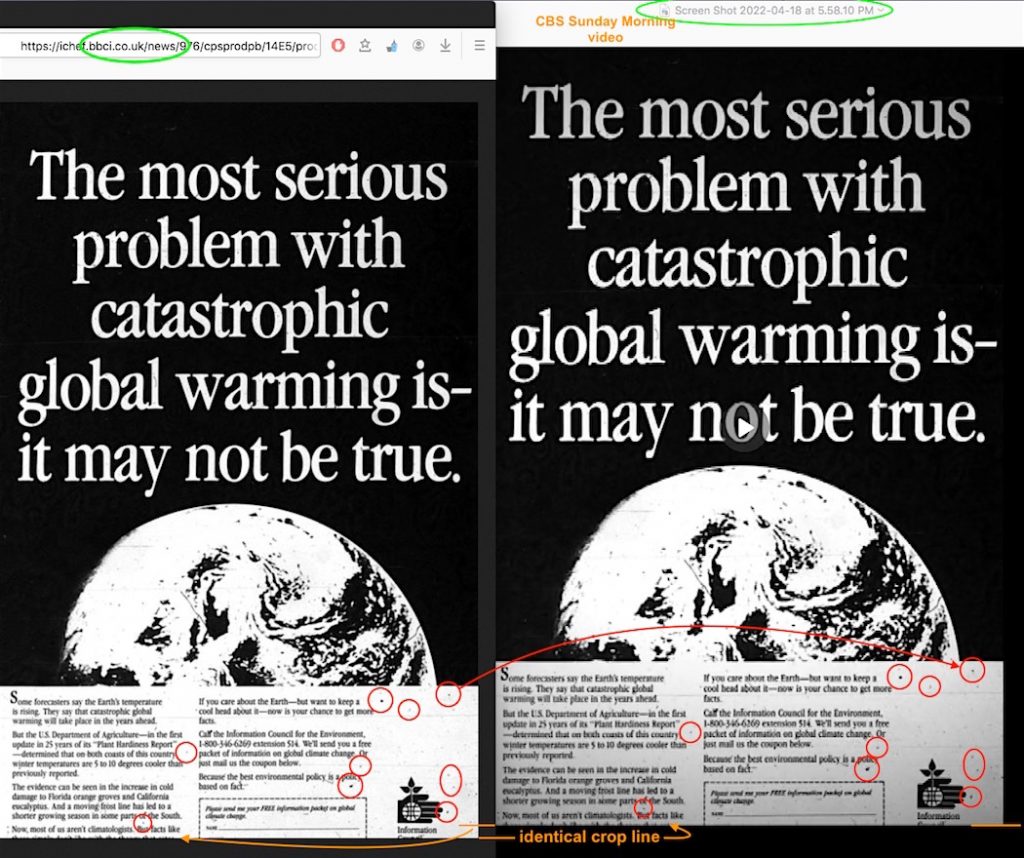This screenshot has height=858, width=1024.
Task: Expand the Screen Shot title dropdown chevron
Action: click(881, 10)
